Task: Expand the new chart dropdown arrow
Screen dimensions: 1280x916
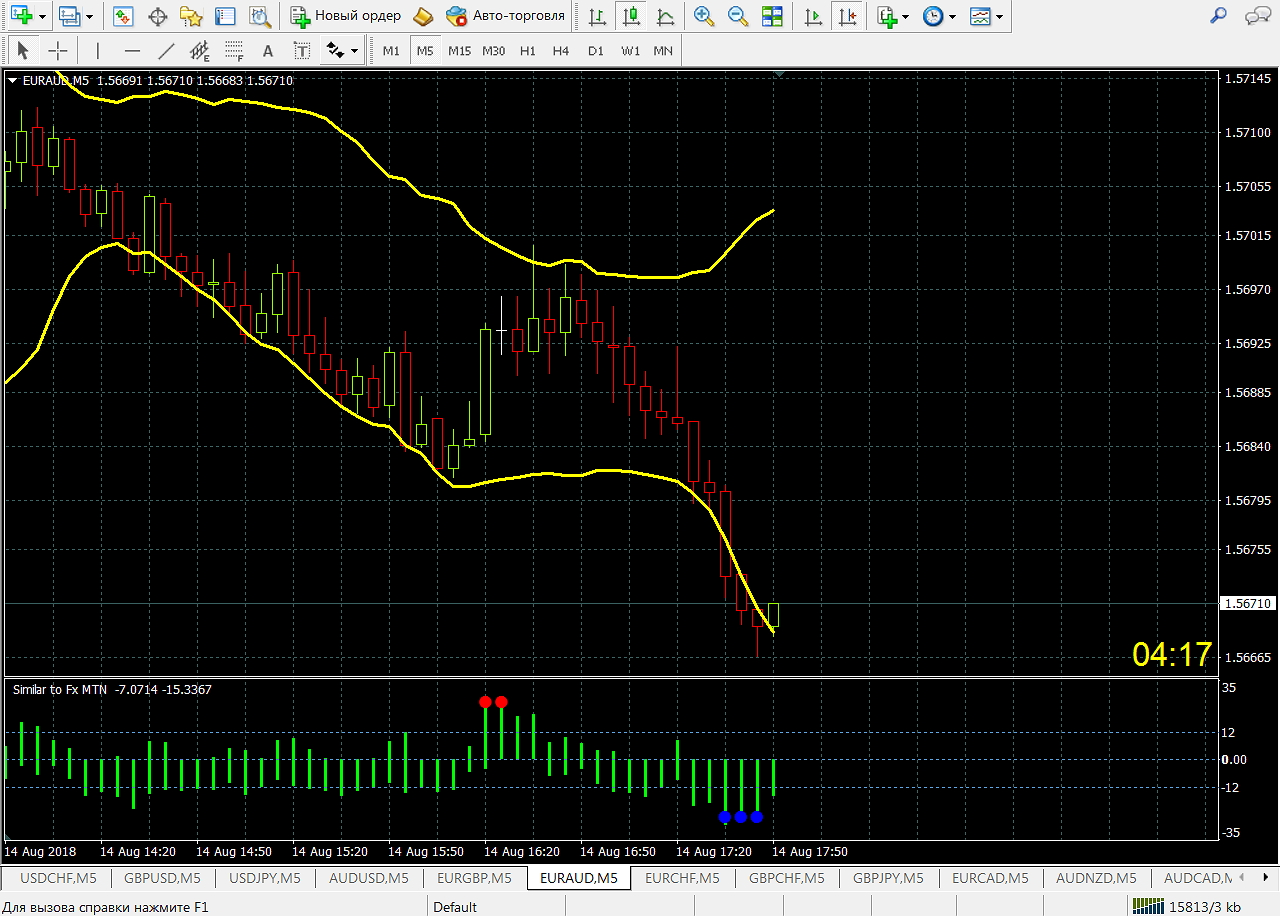Action: point(42,16)
